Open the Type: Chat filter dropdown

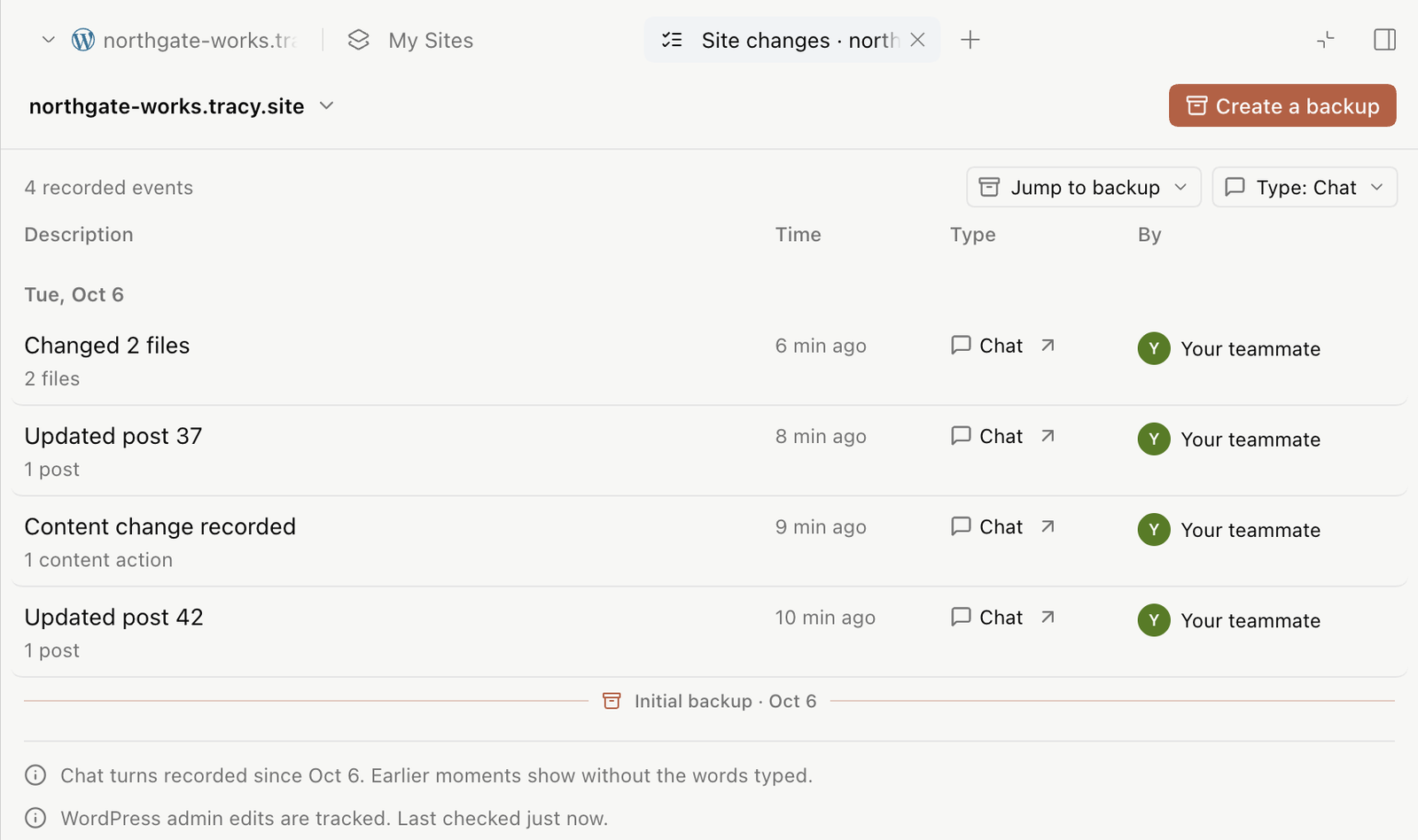1305,187
